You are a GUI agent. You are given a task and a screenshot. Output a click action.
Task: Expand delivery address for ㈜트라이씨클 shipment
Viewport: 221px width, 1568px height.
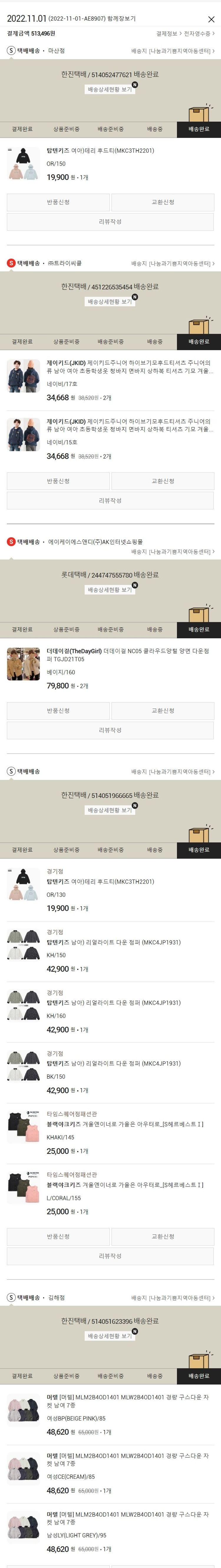pos(173,264)
